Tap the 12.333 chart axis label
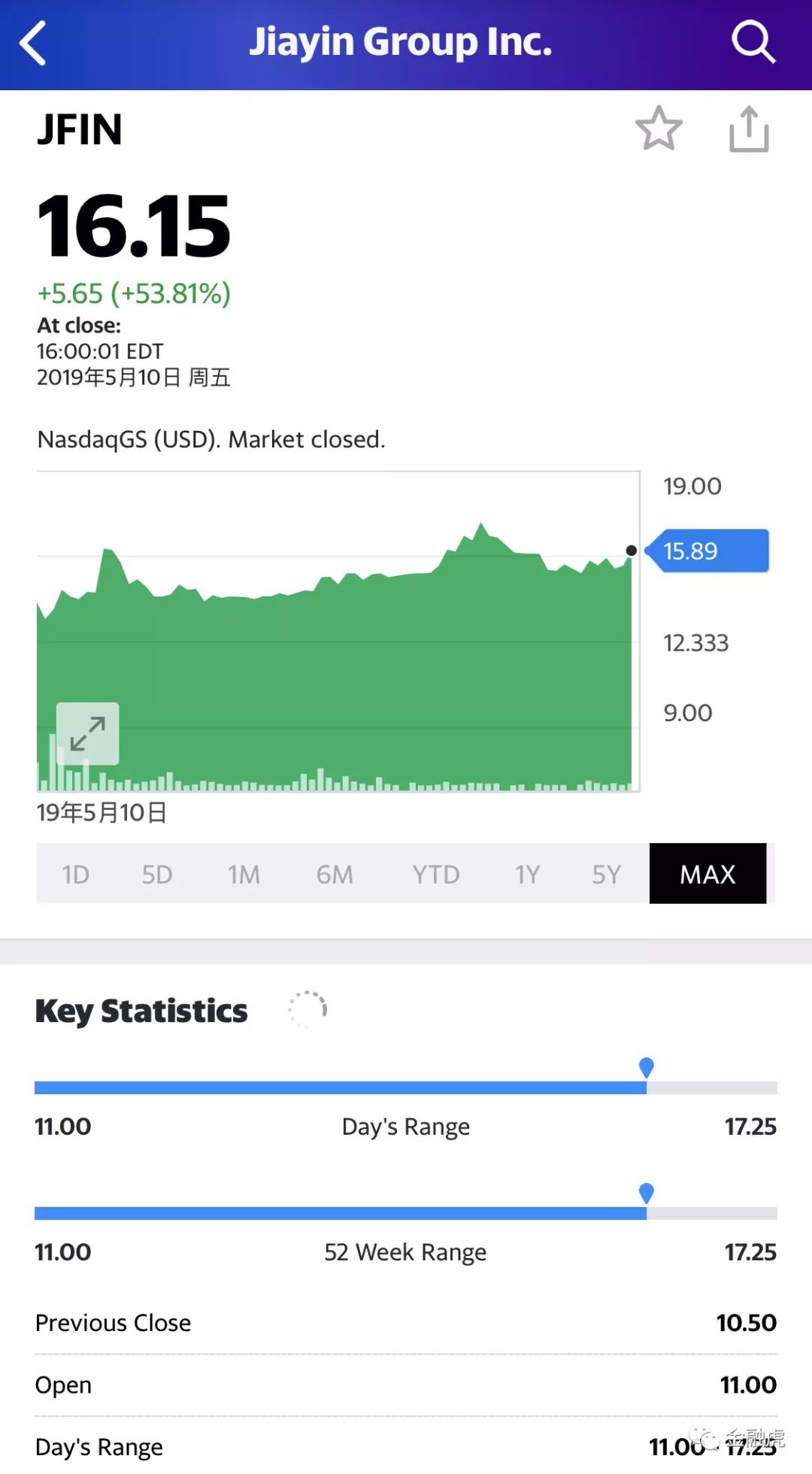Screen dimensions: 812x1474 [x=696, y=643]
